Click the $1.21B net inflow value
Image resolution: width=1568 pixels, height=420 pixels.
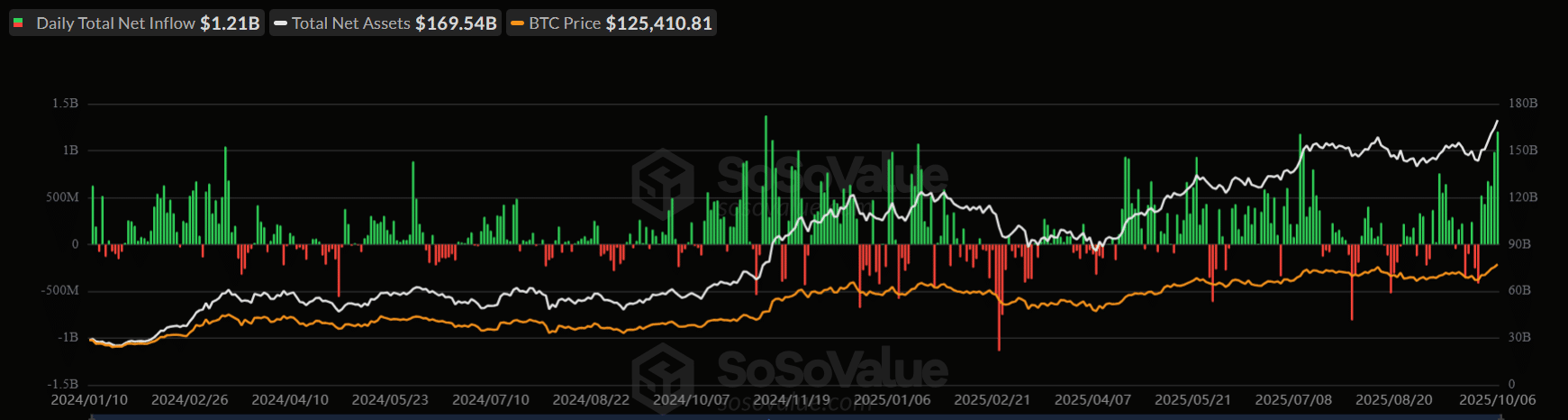click(x=230, y=23)
